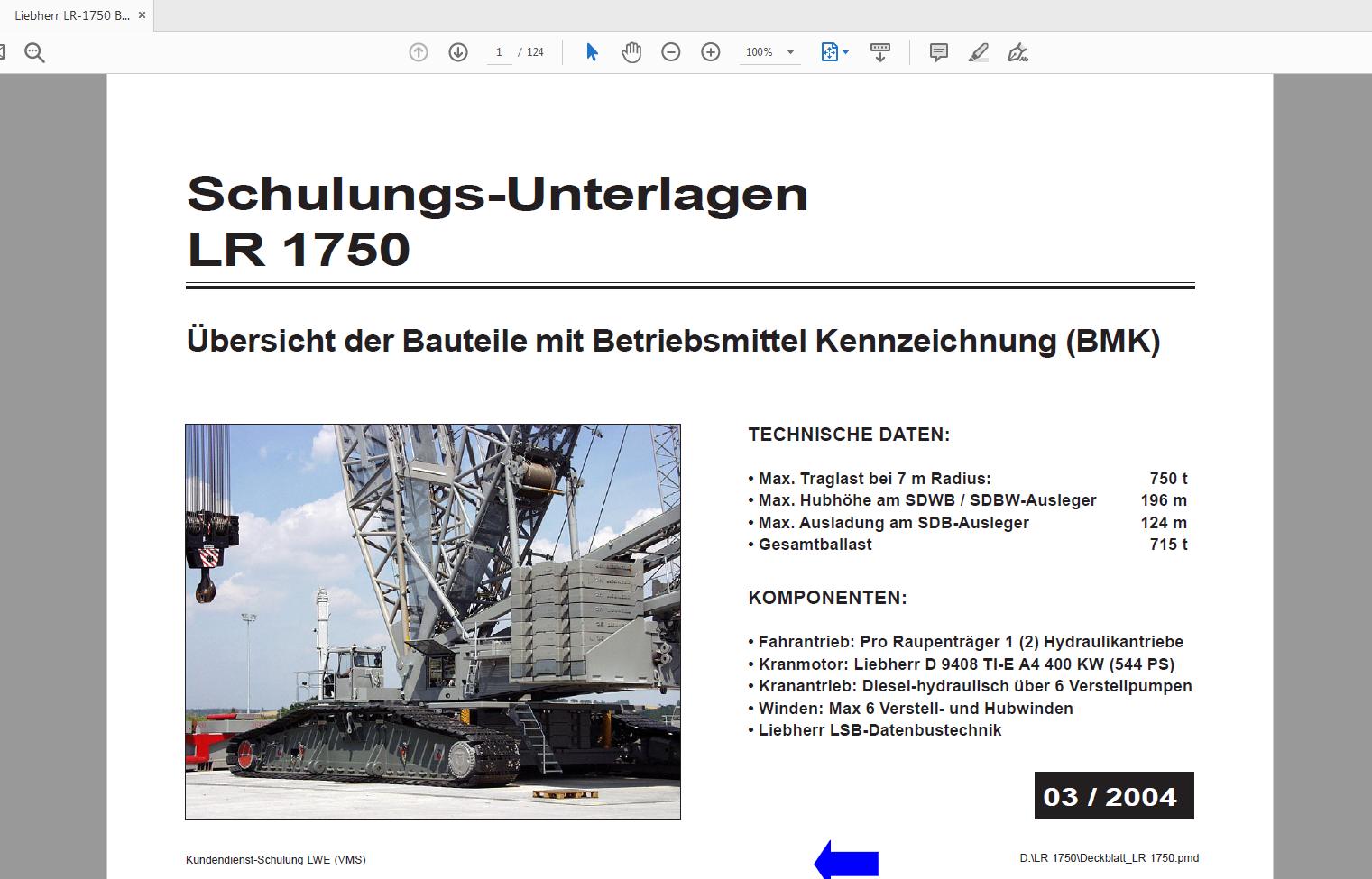The height and width of the screenshot is (879, 1372).
Task: Select the highlighter pen tool
Action: [x=979, y=52]
